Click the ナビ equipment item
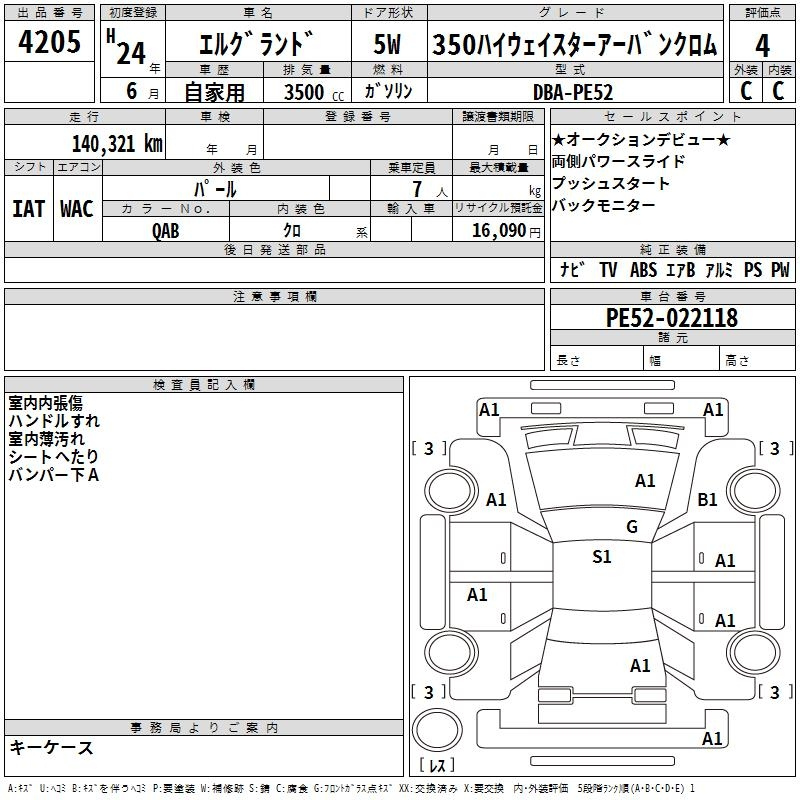 [x=572, y=269]
